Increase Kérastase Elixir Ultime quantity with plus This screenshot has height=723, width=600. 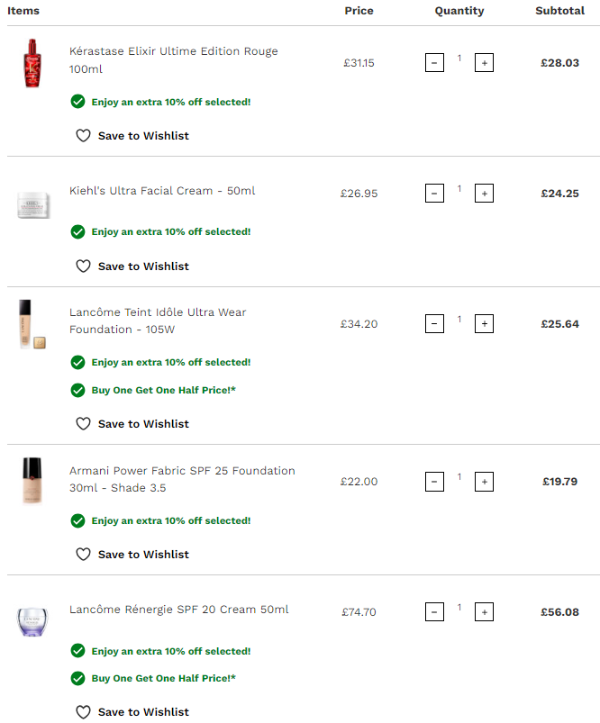pyautogui.click(x=484, y=63)
